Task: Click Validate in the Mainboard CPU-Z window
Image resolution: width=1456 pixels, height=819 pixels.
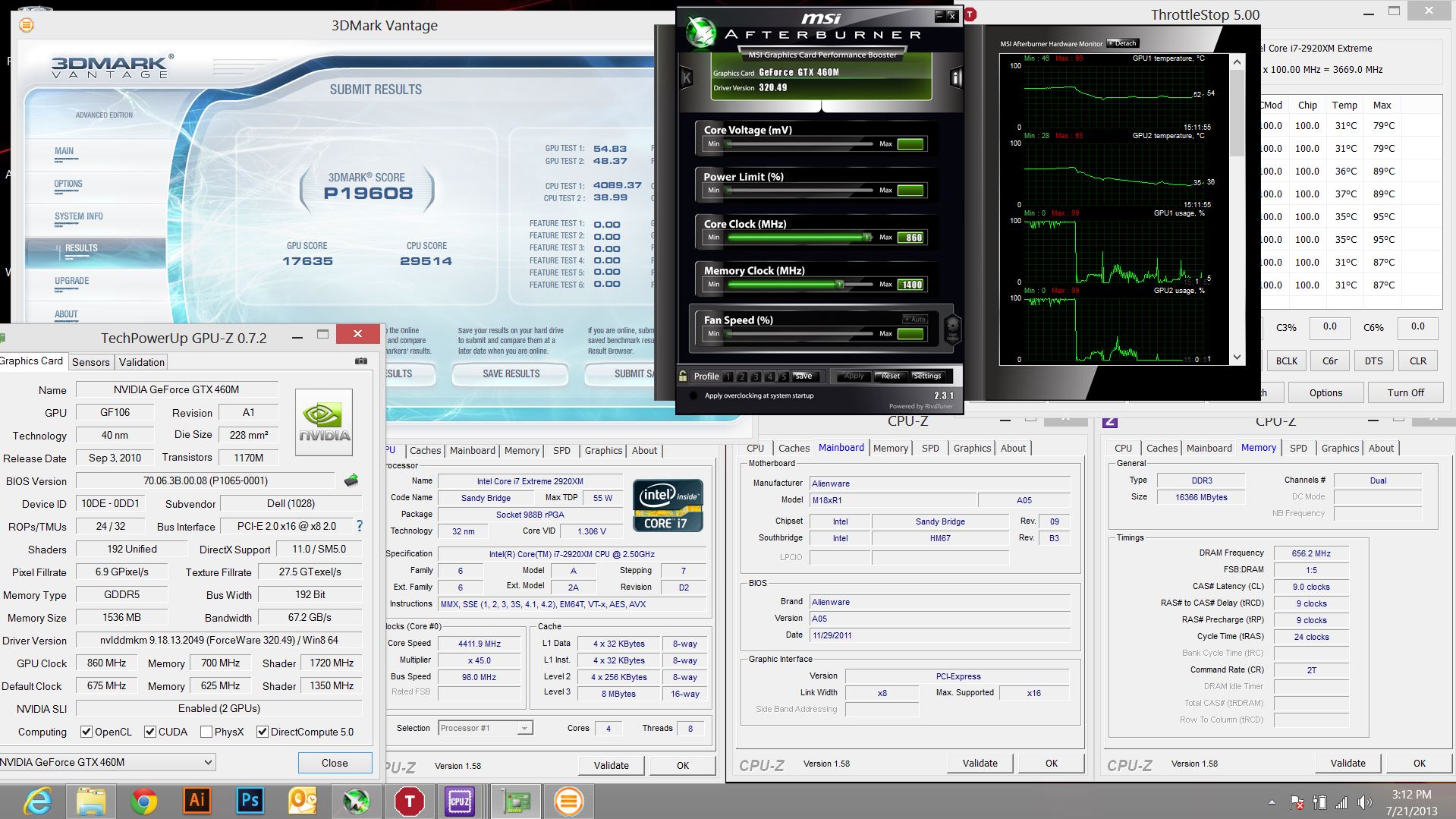Action: 980,763
